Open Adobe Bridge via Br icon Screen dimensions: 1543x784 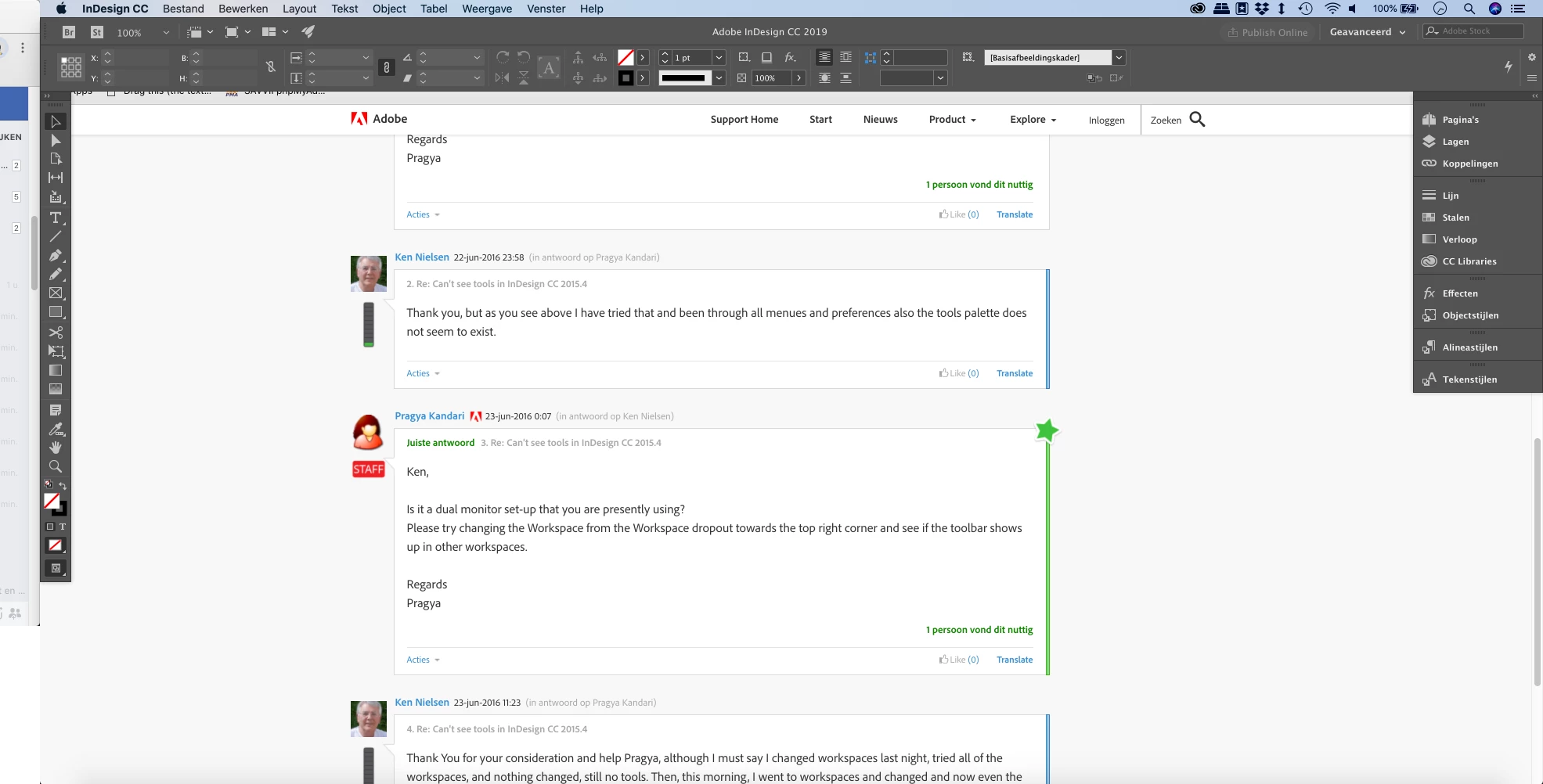(x=69, y=32)
